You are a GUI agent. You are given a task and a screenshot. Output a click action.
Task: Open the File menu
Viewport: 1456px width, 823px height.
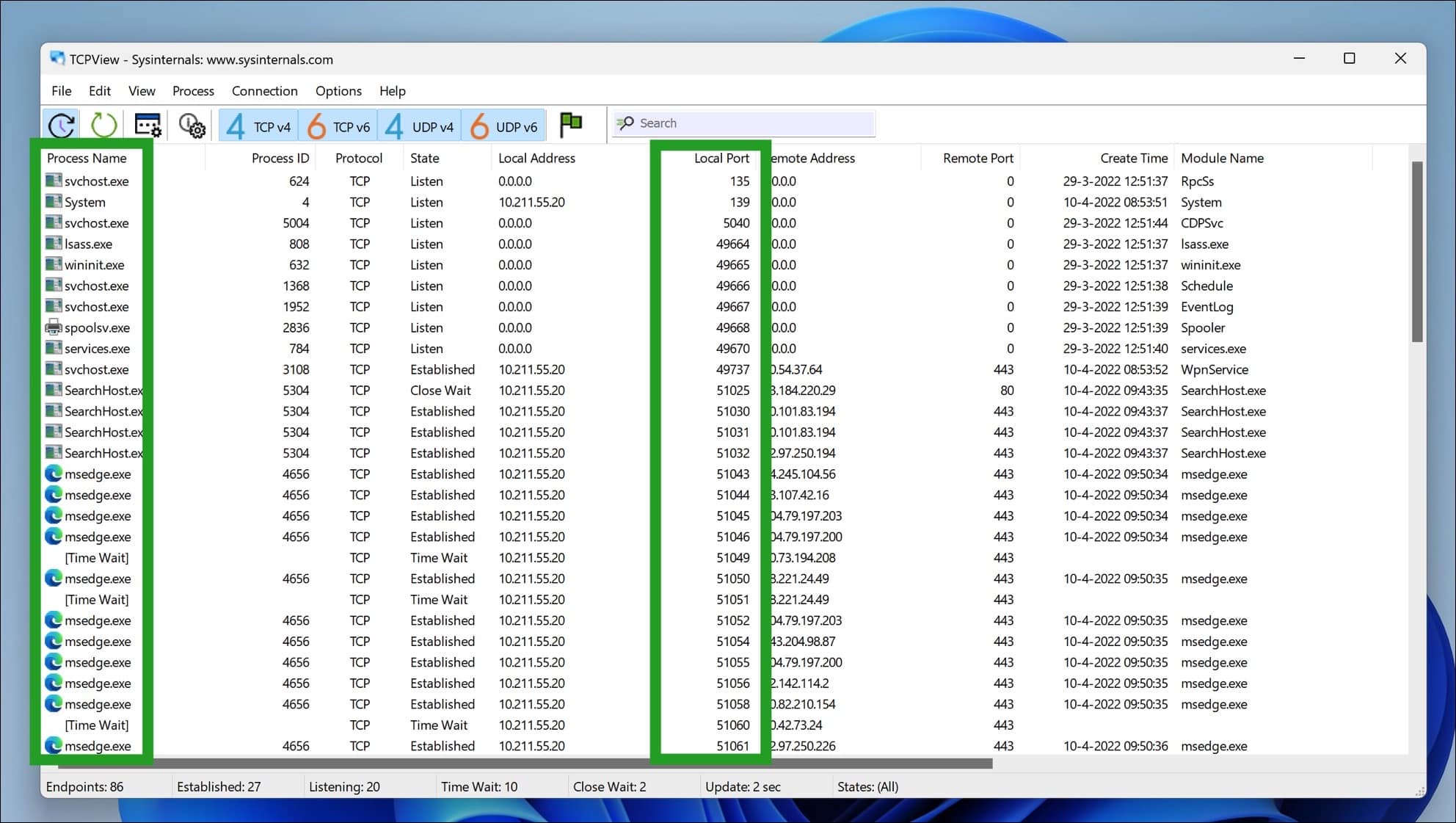(62, 91)
